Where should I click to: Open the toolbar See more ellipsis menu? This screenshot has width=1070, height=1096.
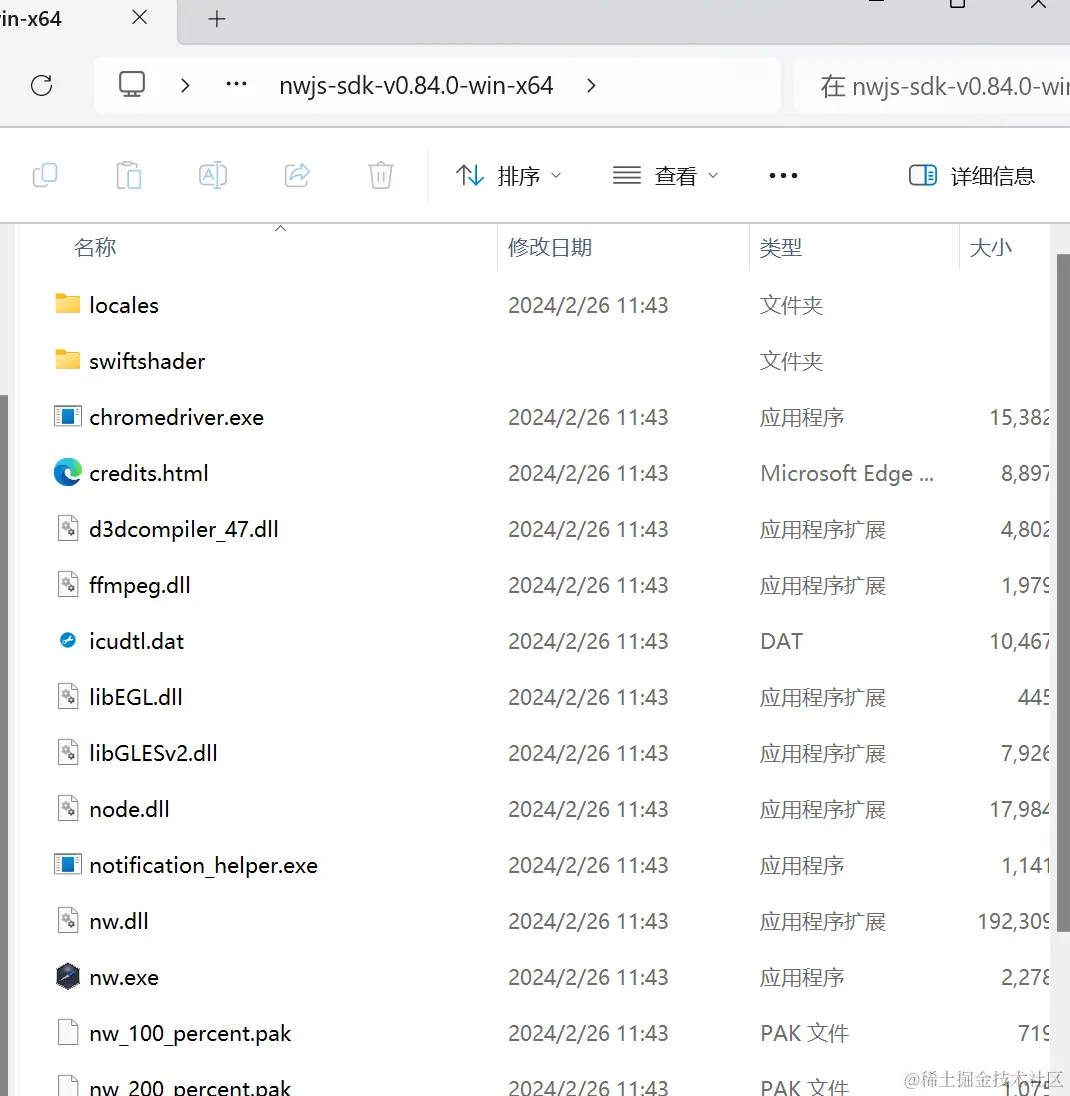pos(783,175)
